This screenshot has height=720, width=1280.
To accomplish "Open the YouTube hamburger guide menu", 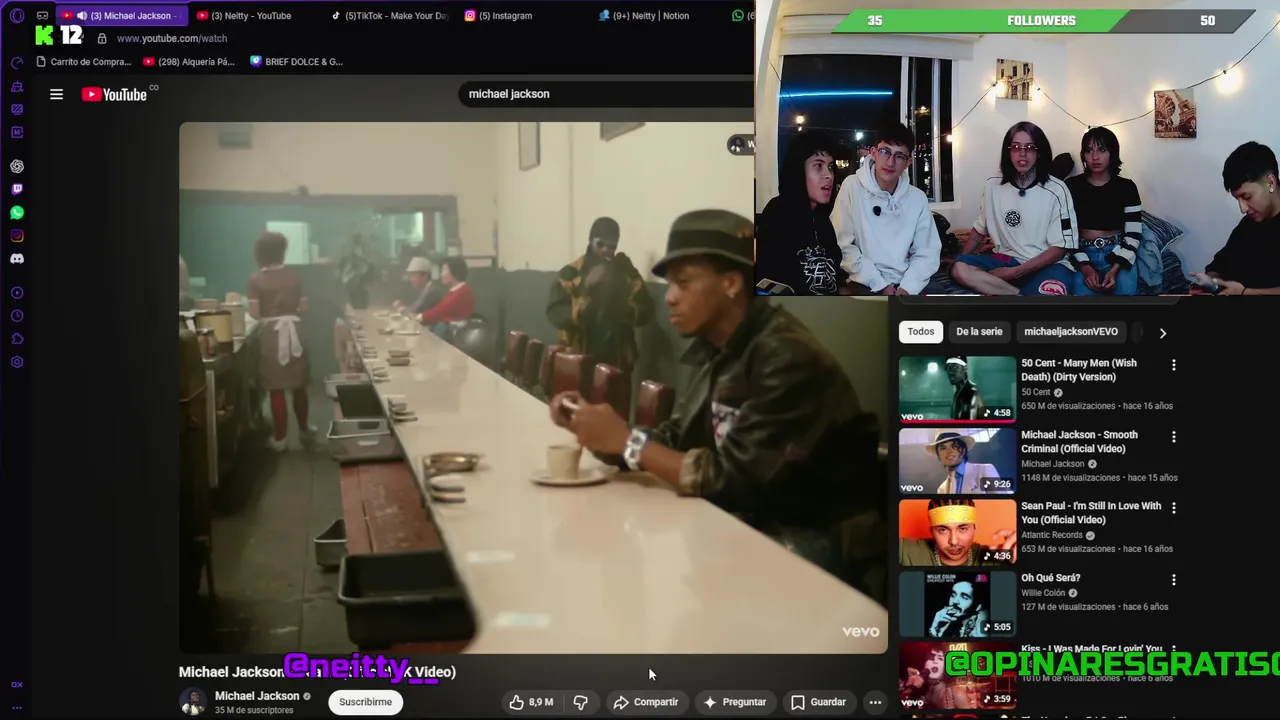I will tap(57, 94).
